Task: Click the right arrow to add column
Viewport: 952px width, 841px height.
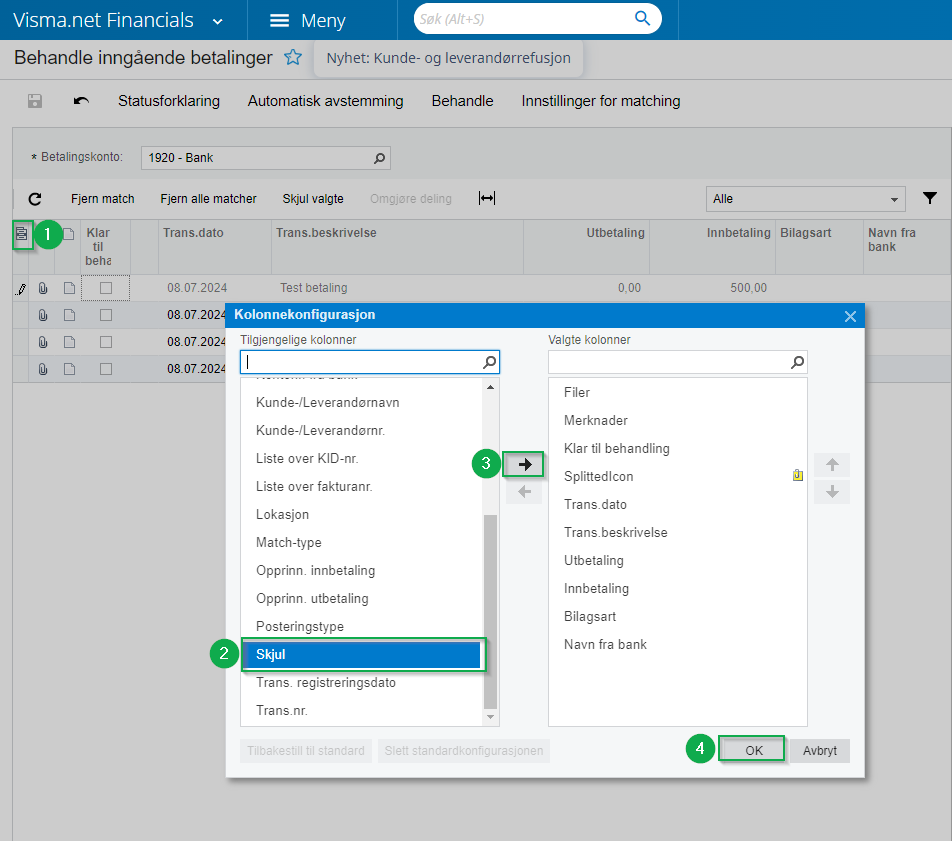Action: (525, 465)
